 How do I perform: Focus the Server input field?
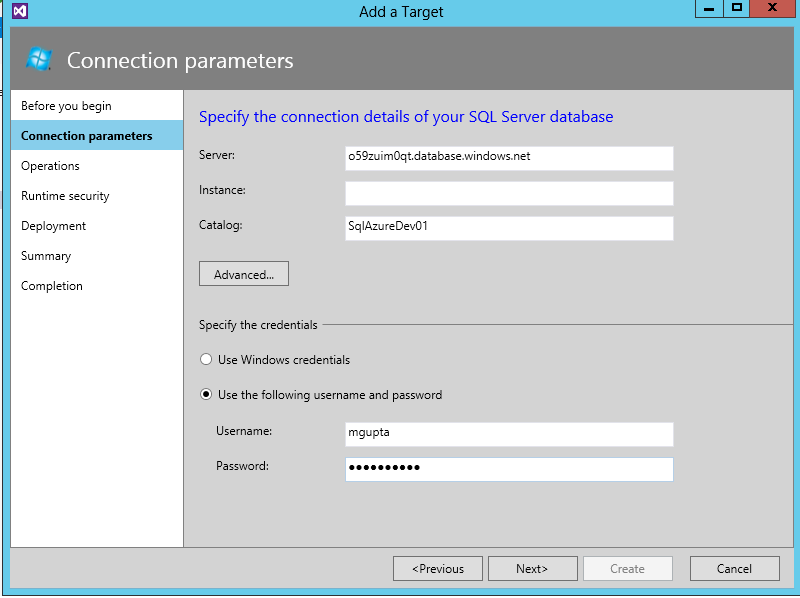pyautogui.click(x=509, y=158)
